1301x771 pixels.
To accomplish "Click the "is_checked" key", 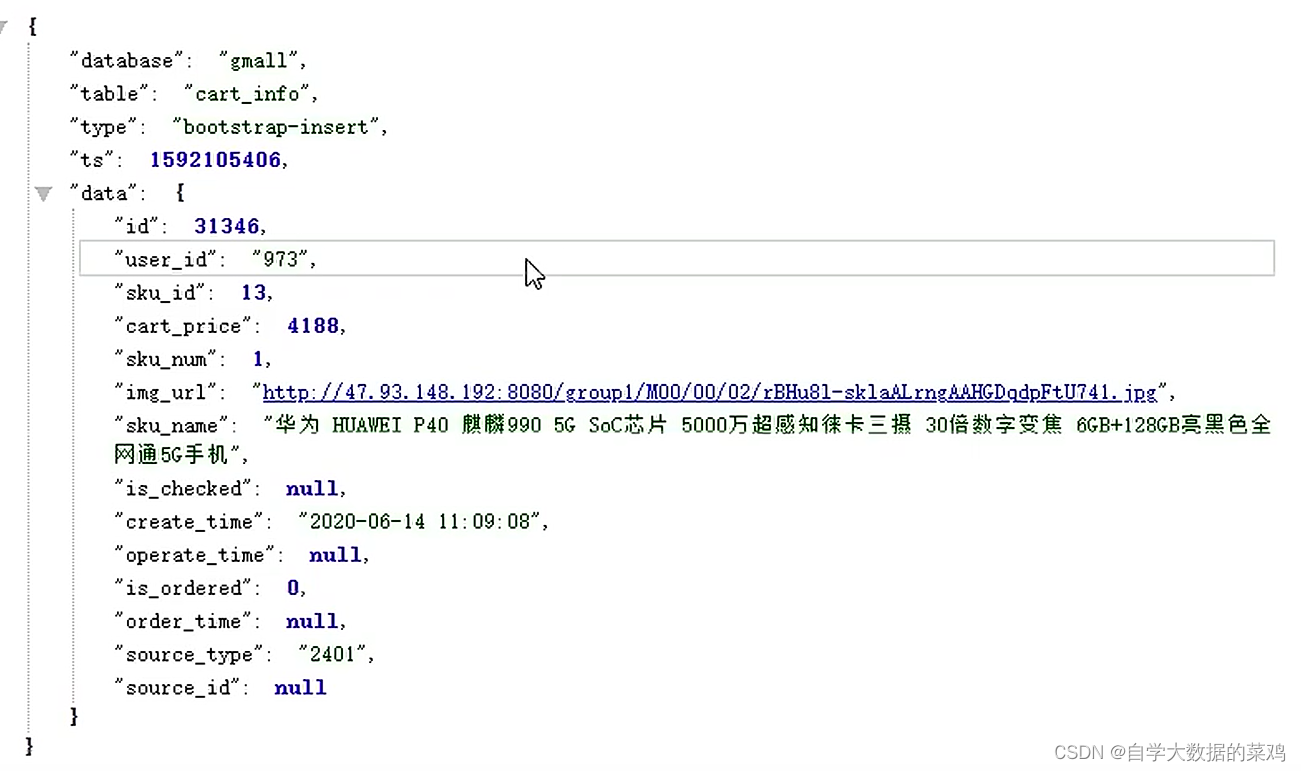I will coord(183,489).
